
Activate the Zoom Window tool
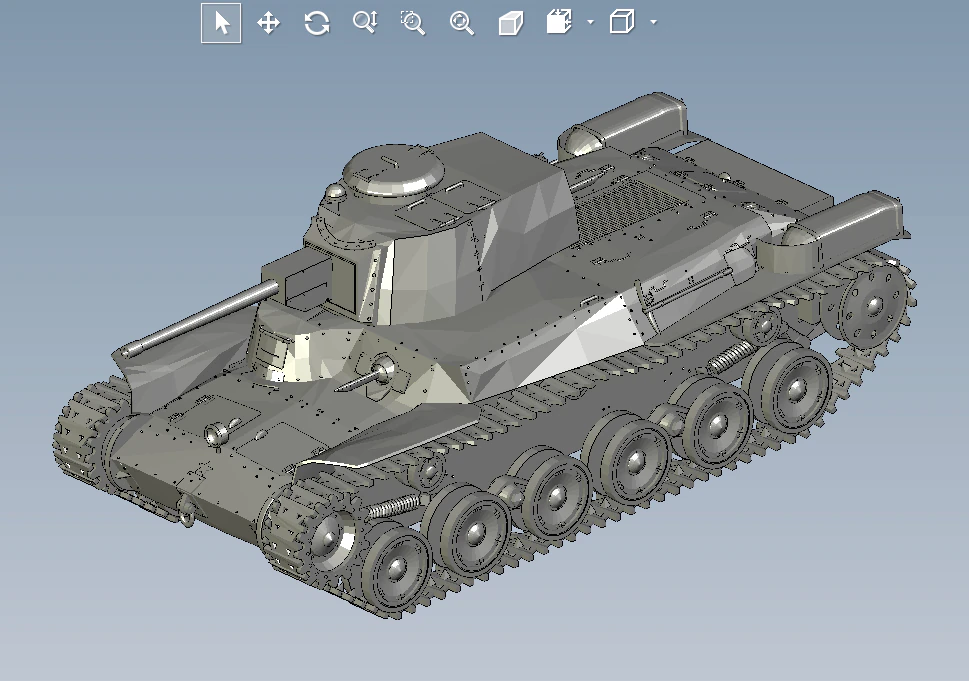pos(412,23)
